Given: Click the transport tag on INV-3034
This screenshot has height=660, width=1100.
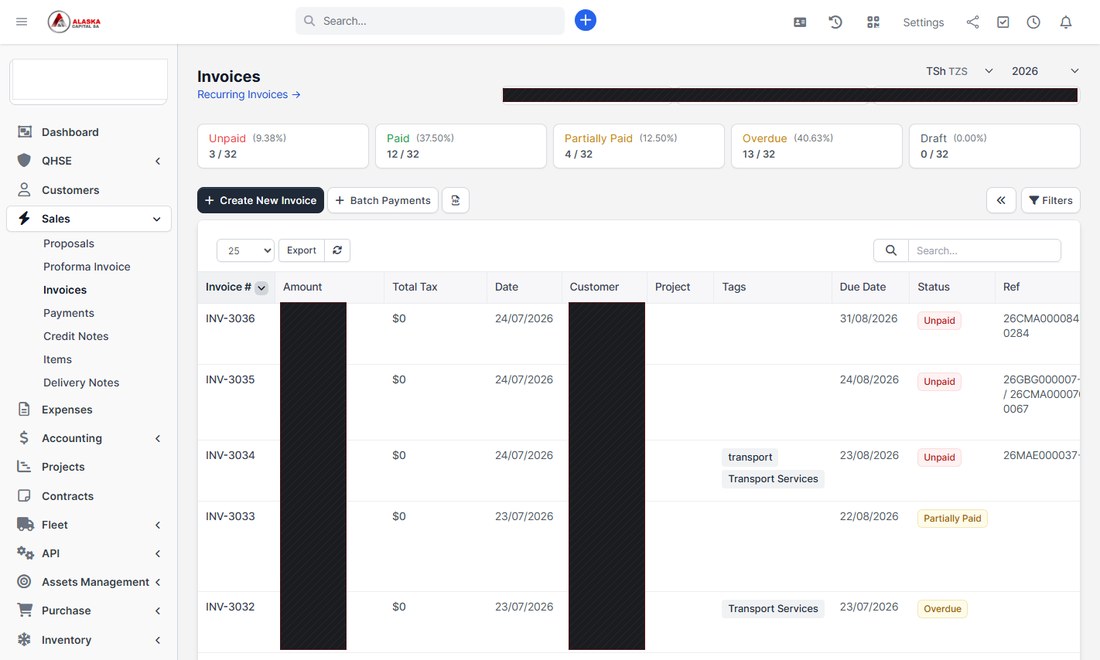Looking at the screenshot, I should pos(750,457).
